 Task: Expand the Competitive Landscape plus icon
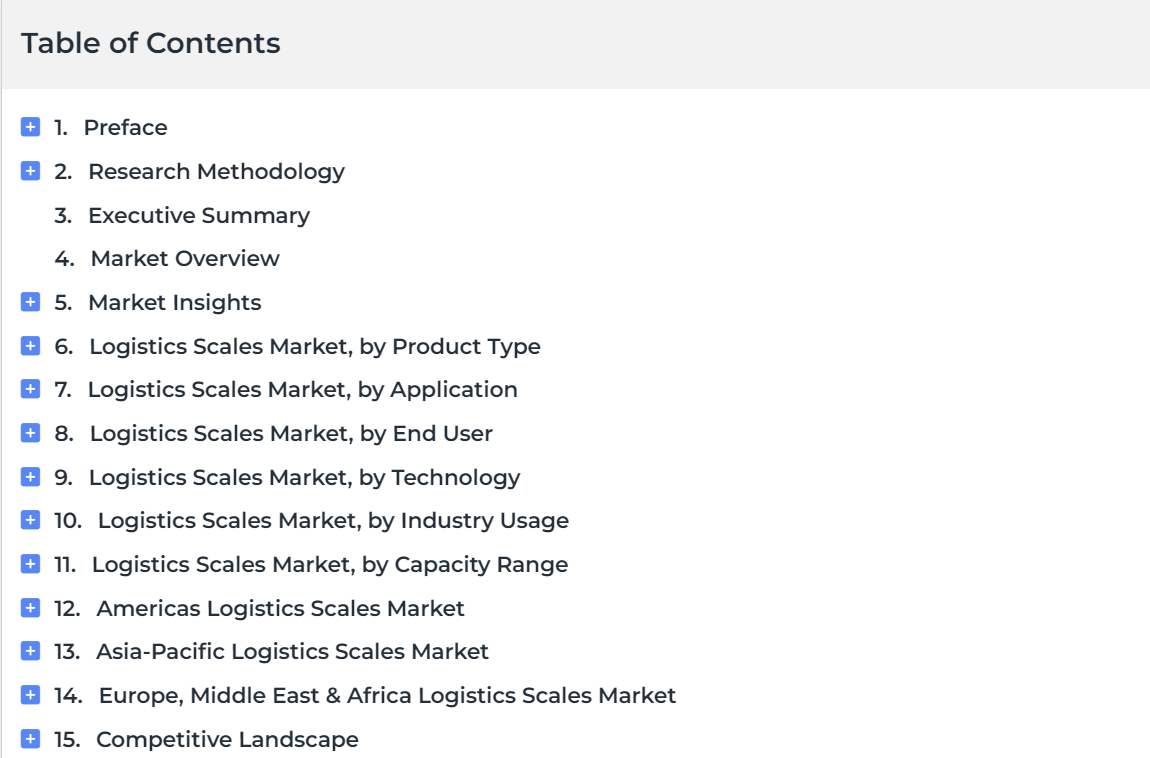pyautogui.click(x=30, y=739)
